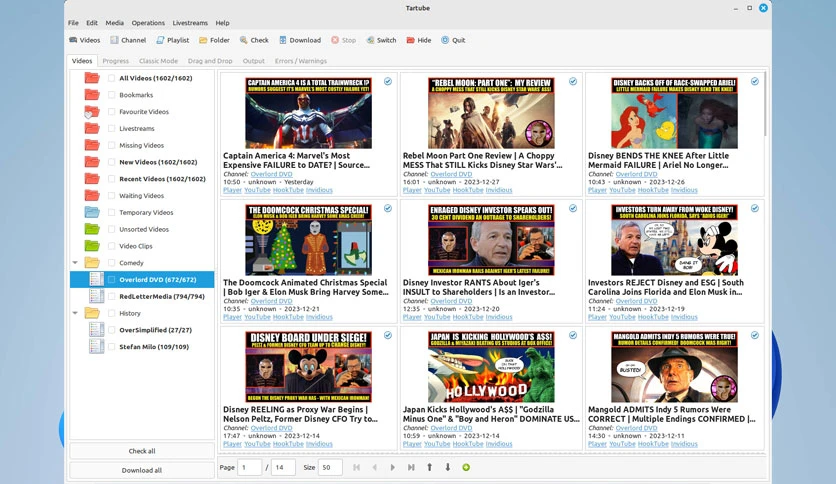Tick the Bookmarks checkbox
This screenshot has width=836, height=484.
pos(111,95)
